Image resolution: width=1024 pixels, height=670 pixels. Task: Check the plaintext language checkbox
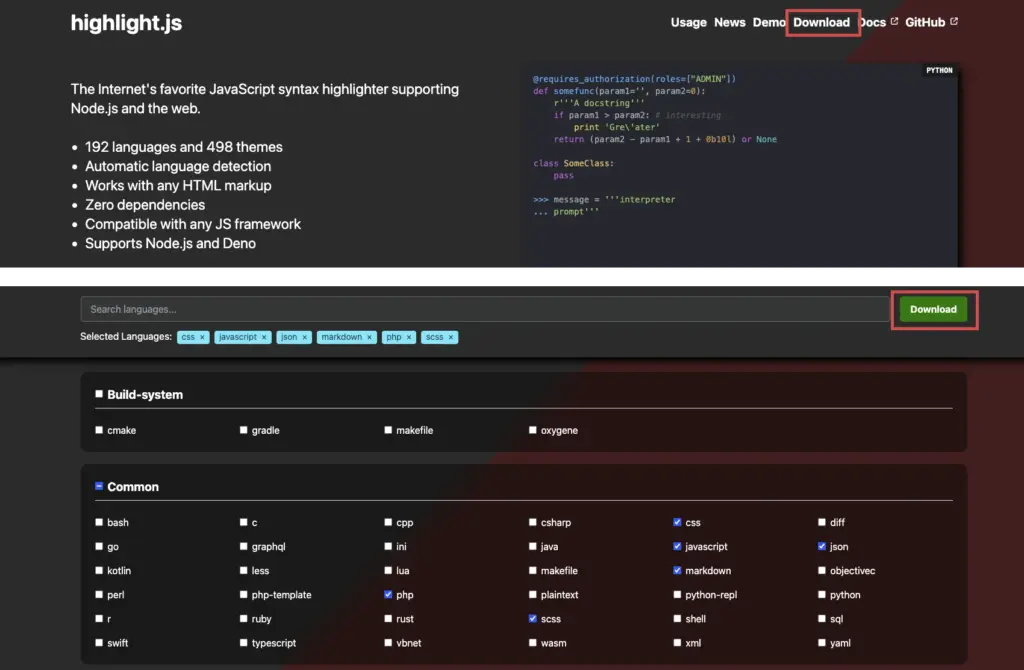pyautogui.click(x=533, y=594)
